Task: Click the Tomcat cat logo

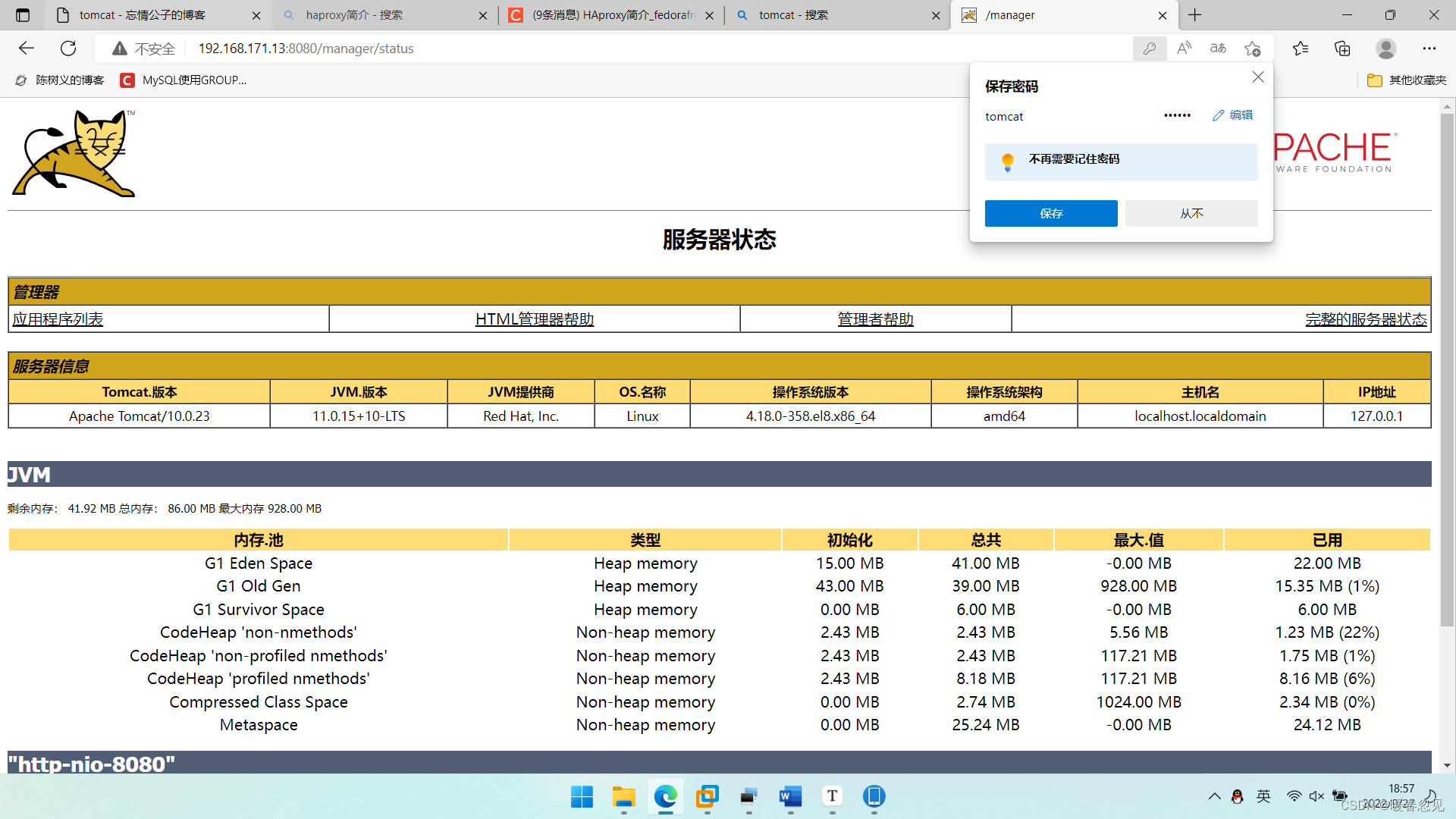Action: tap(74, 154)
